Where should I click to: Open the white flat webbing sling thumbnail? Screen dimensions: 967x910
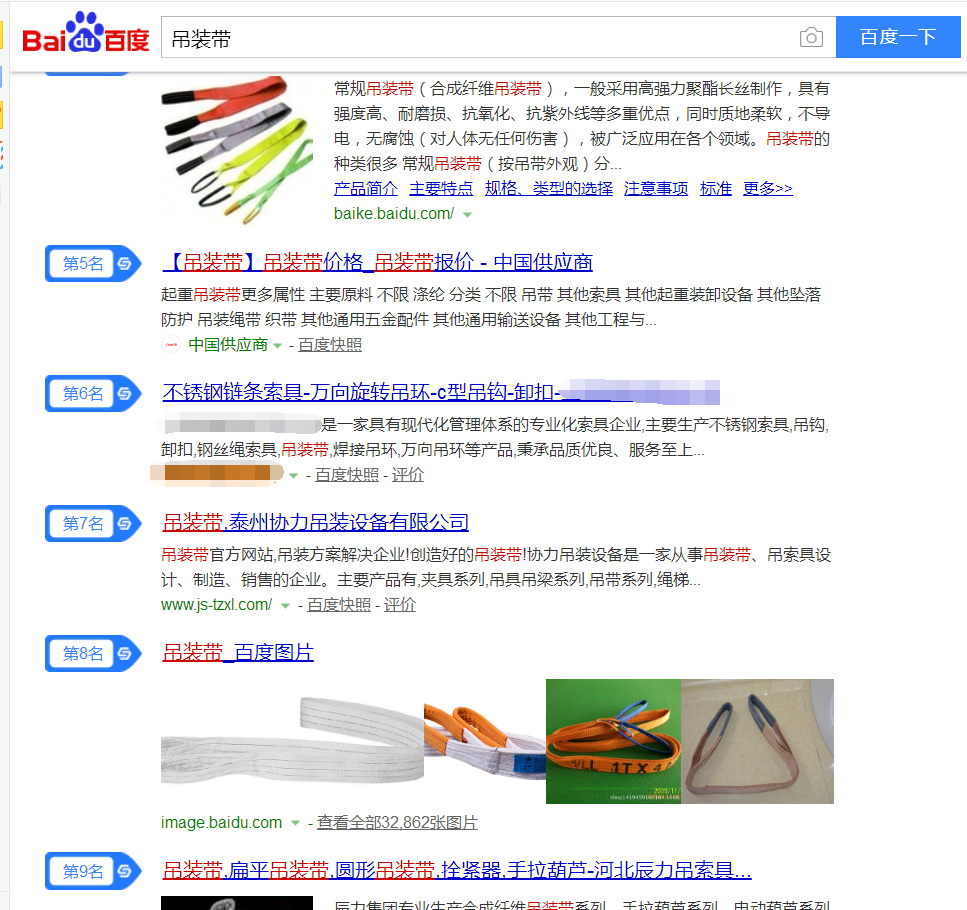click(x=292, y=741)
